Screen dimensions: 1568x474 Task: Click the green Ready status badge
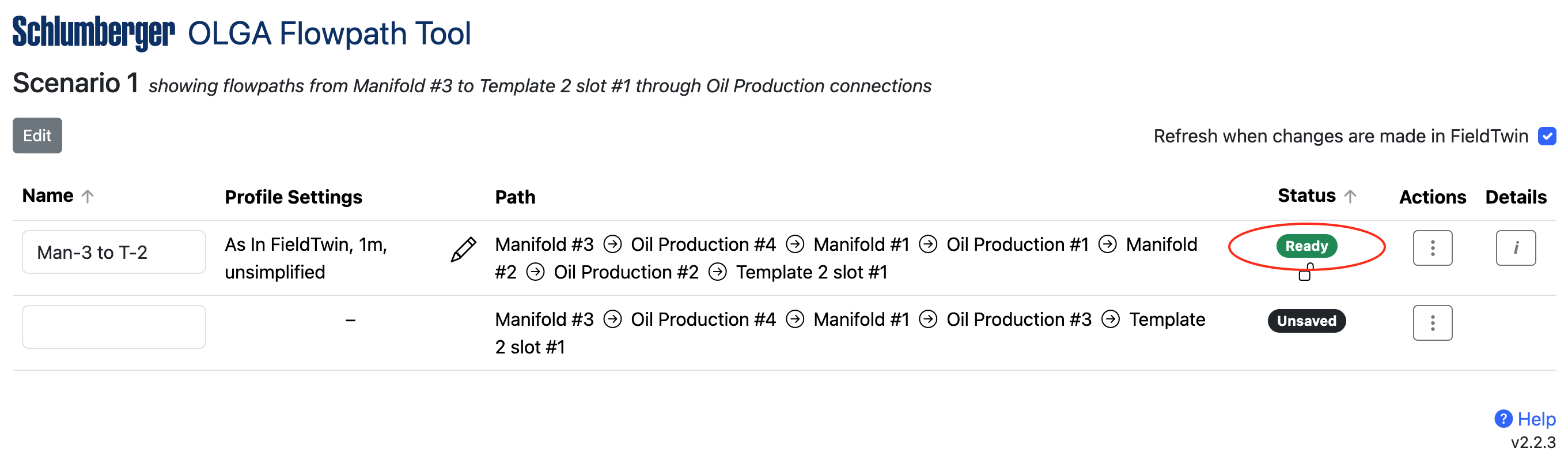point(1306,246)
